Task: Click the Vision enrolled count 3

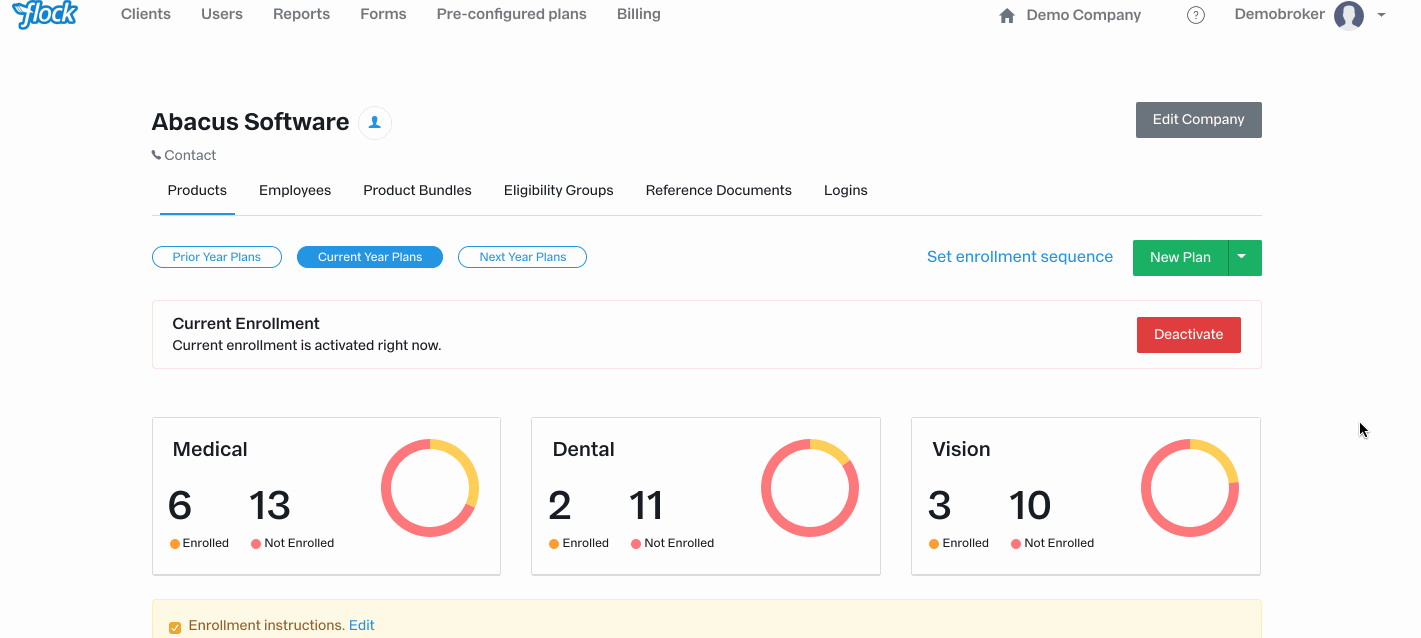Action: [x=940, y=506]
